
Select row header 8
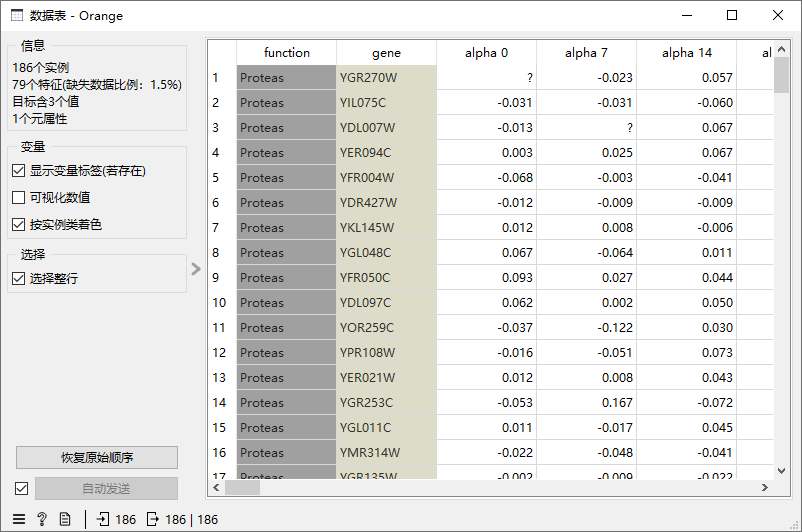point(222,253)
